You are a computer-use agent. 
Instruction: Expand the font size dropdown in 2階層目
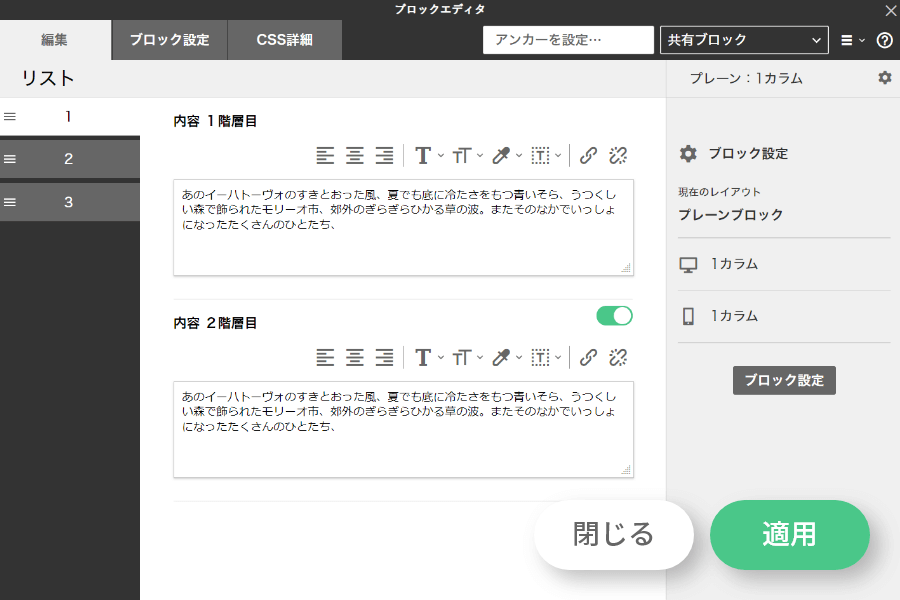click(x=467, y=357)
